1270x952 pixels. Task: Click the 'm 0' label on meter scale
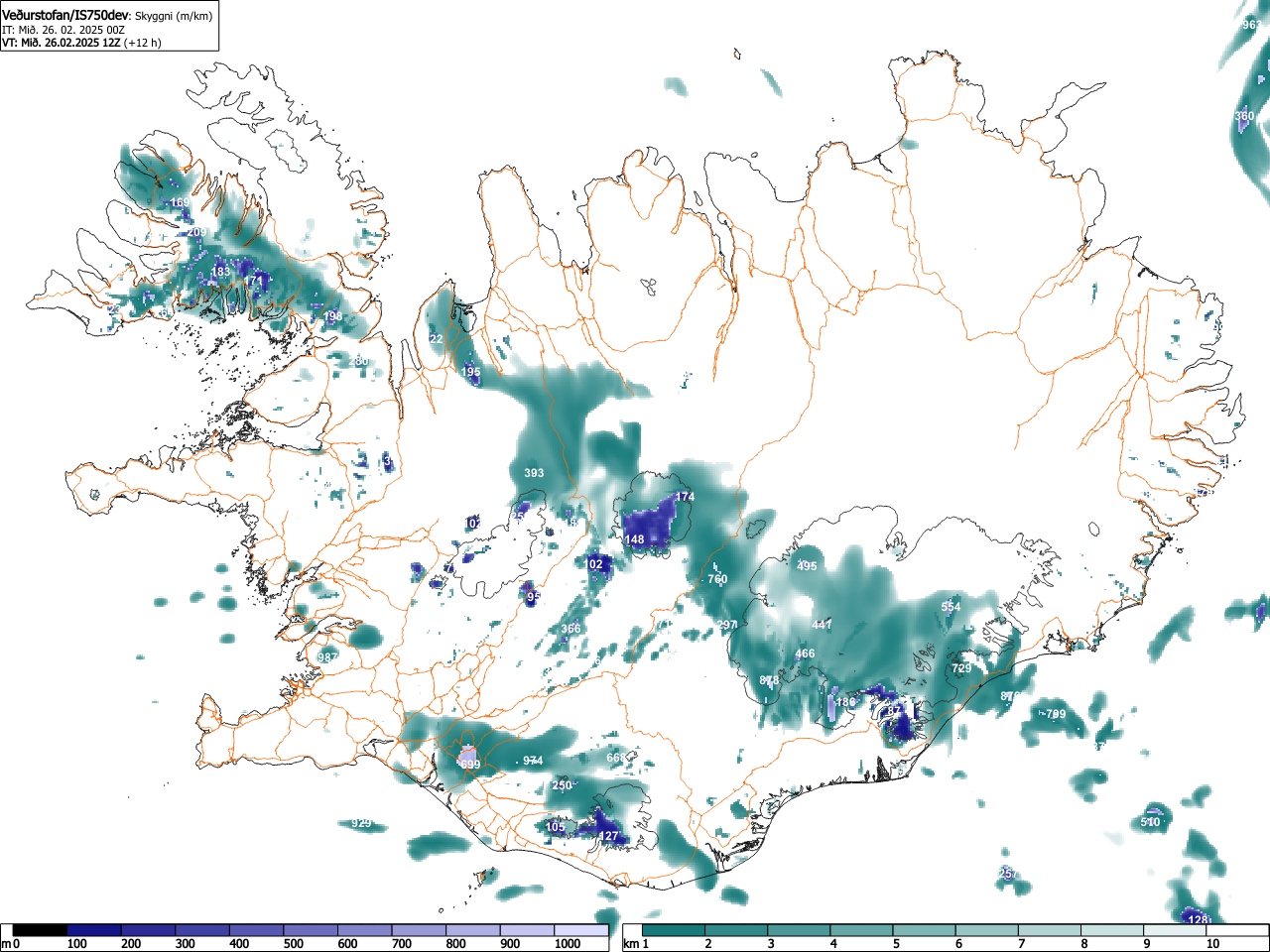click(12, 944)
